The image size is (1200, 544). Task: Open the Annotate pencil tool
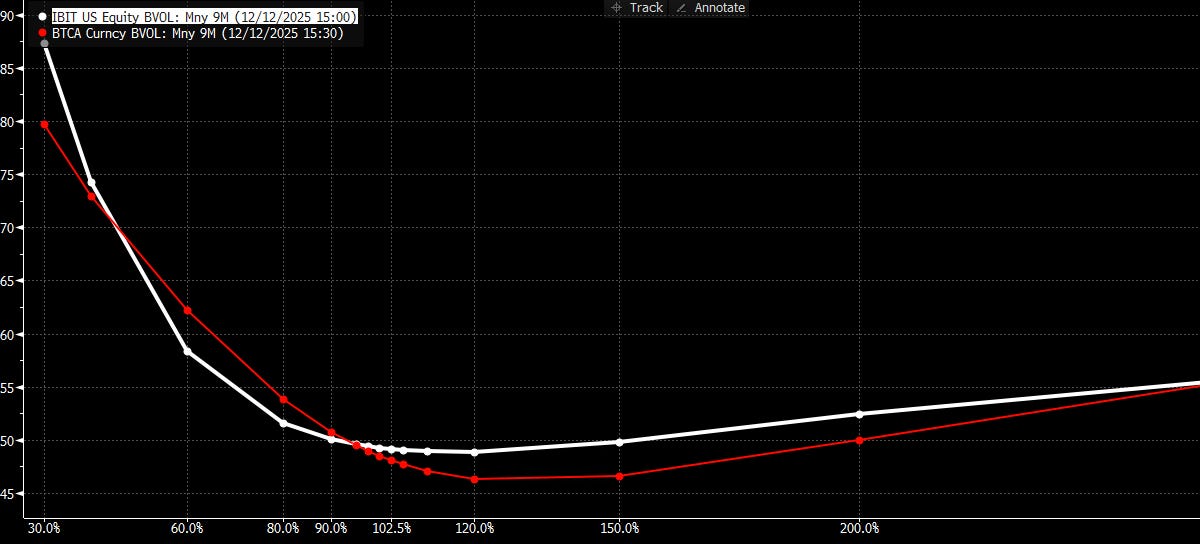[x=712, y=7]
